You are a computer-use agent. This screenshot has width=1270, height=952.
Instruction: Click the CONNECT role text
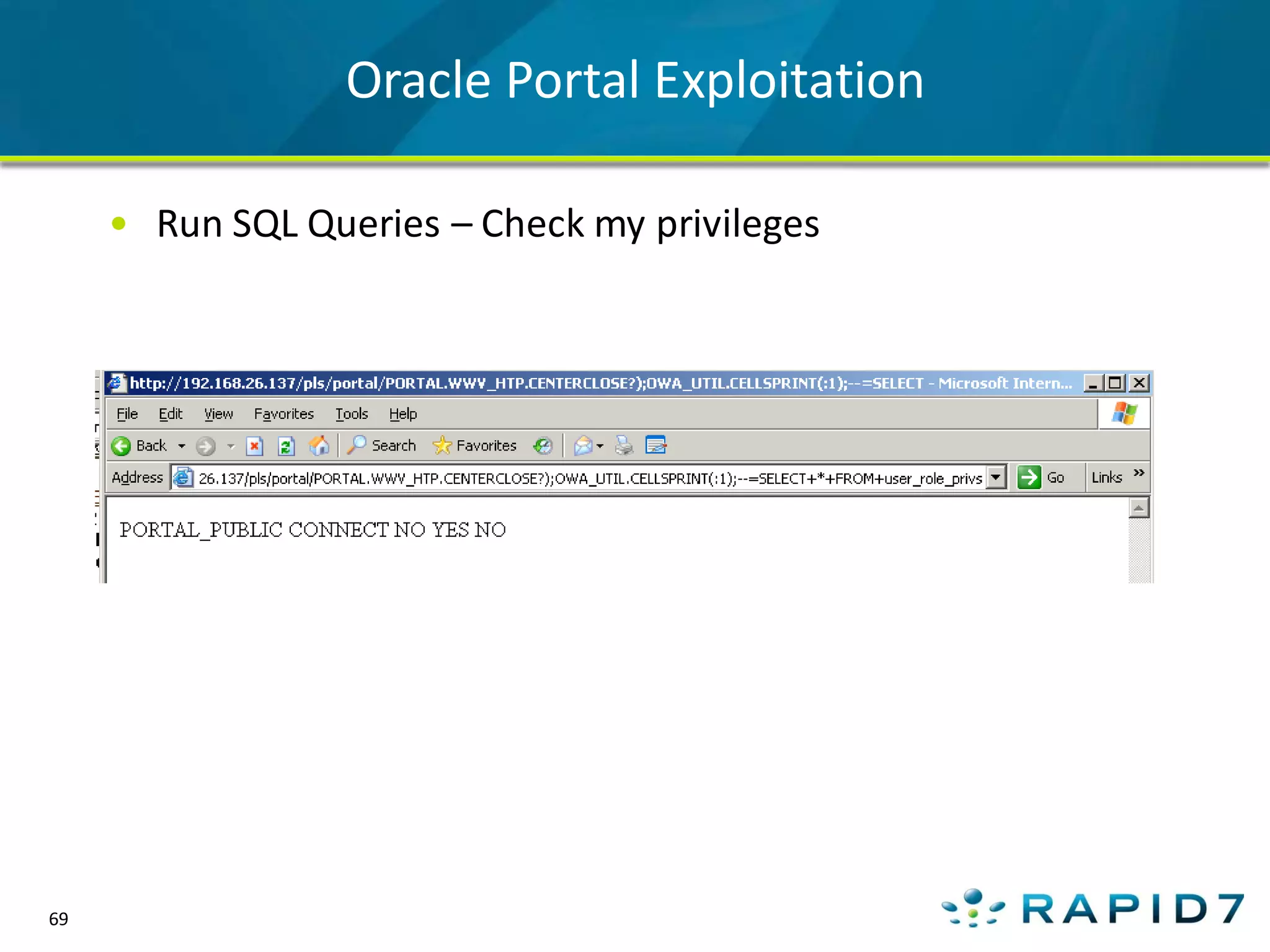(339, 531)
